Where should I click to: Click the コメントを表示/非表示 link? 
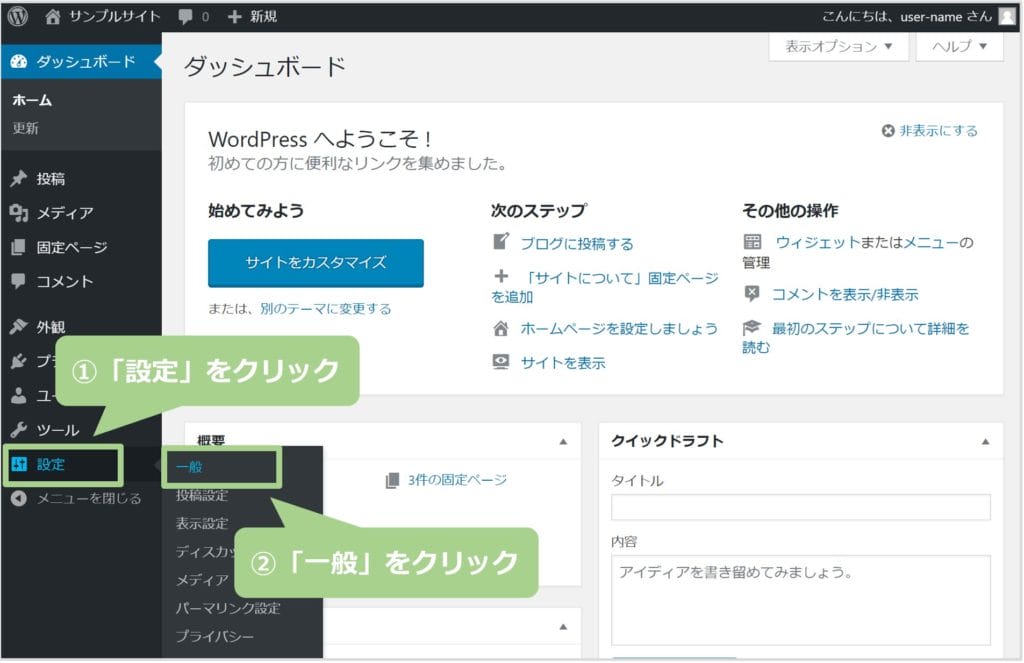click(845, 295)
